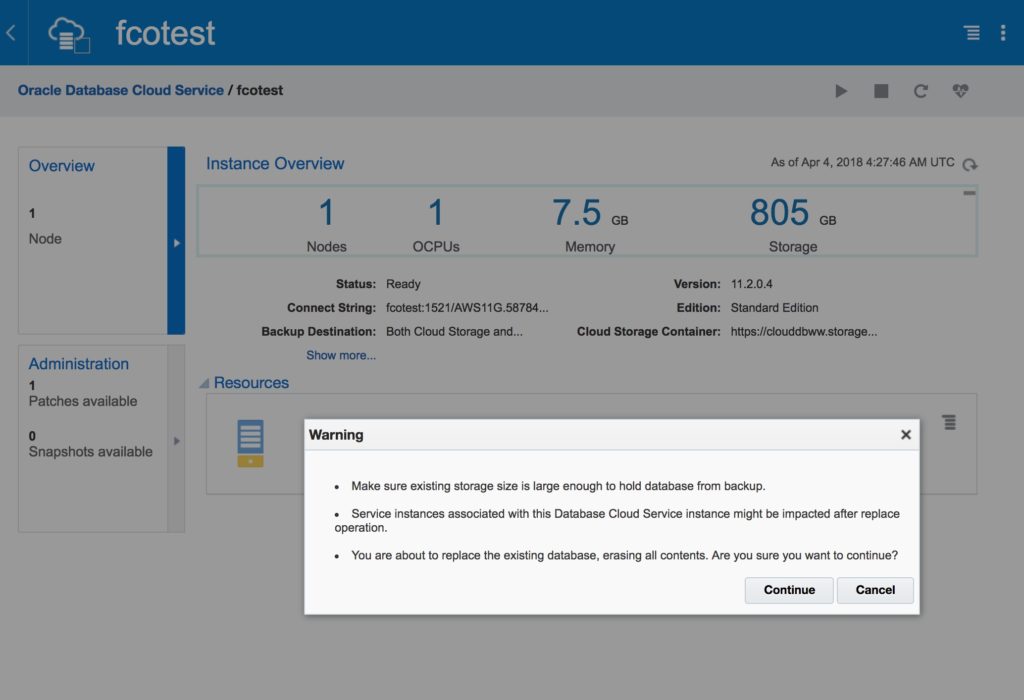Click the Stop service square icon

[x=881, y=91]
